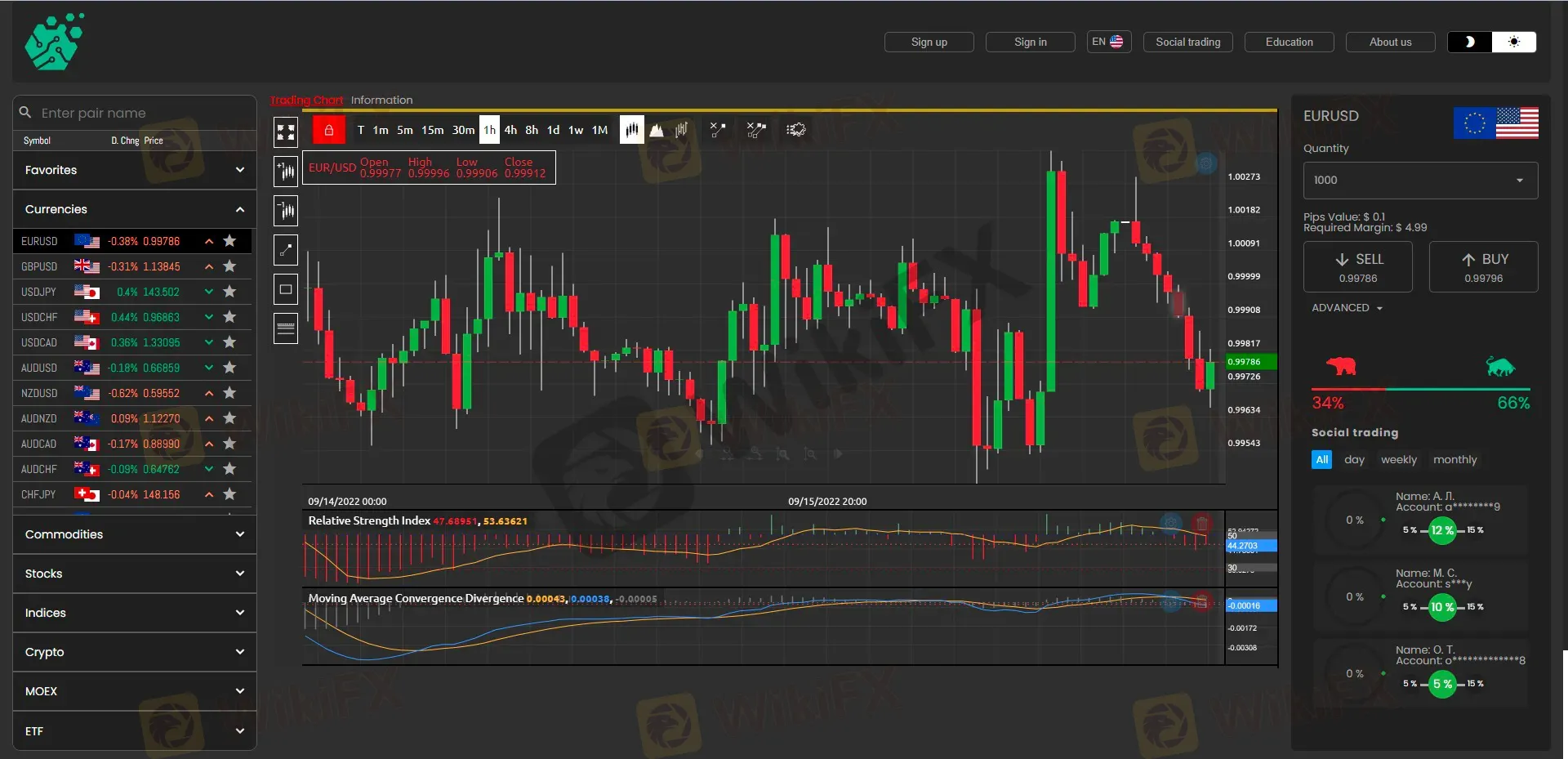Open the Education page
This screenshot has height=759, width=1568.
1288,42
